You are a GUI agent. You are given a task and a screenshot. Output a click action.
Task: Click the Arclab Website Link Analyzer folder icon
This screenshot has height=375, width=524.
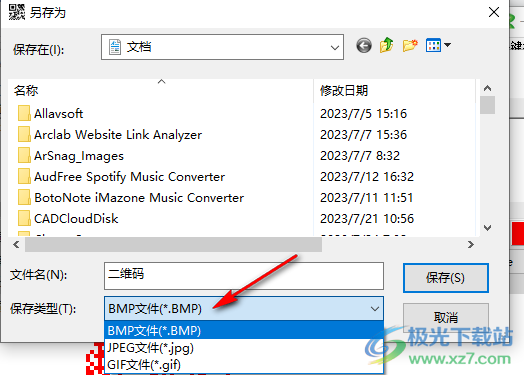click(x=24, y=135)
